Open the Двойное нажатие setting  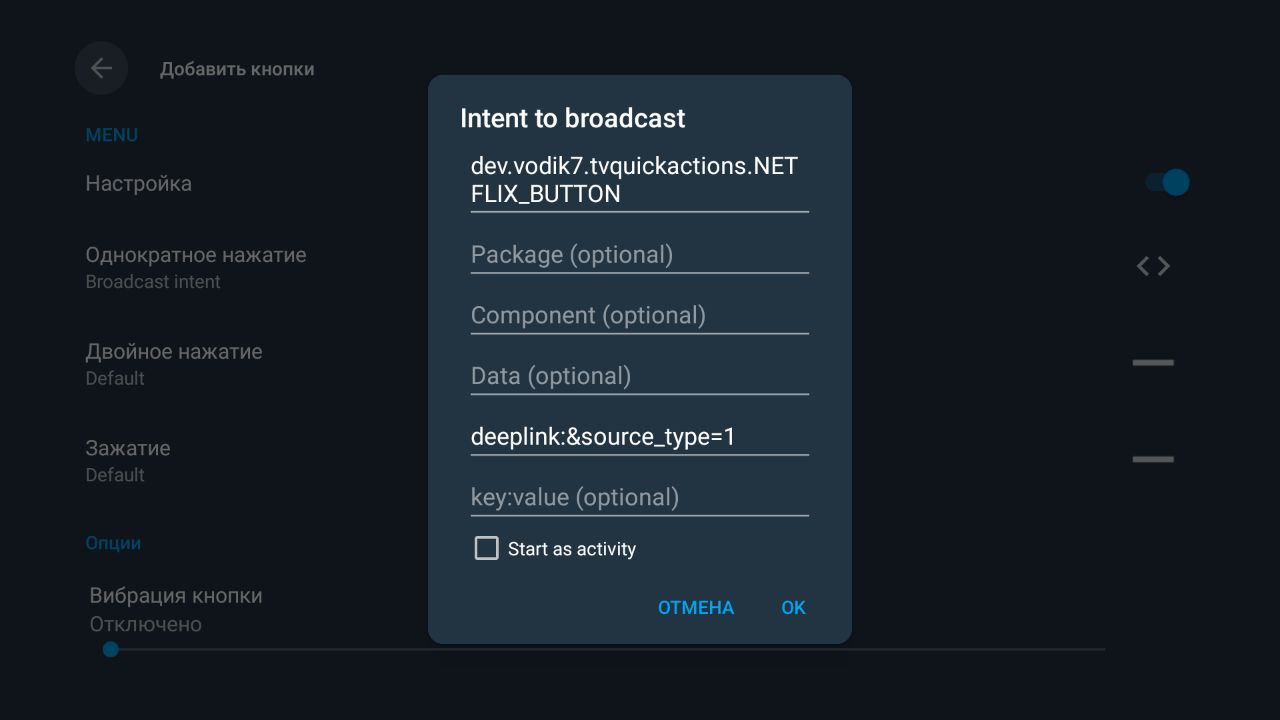[x=174, y=364]
